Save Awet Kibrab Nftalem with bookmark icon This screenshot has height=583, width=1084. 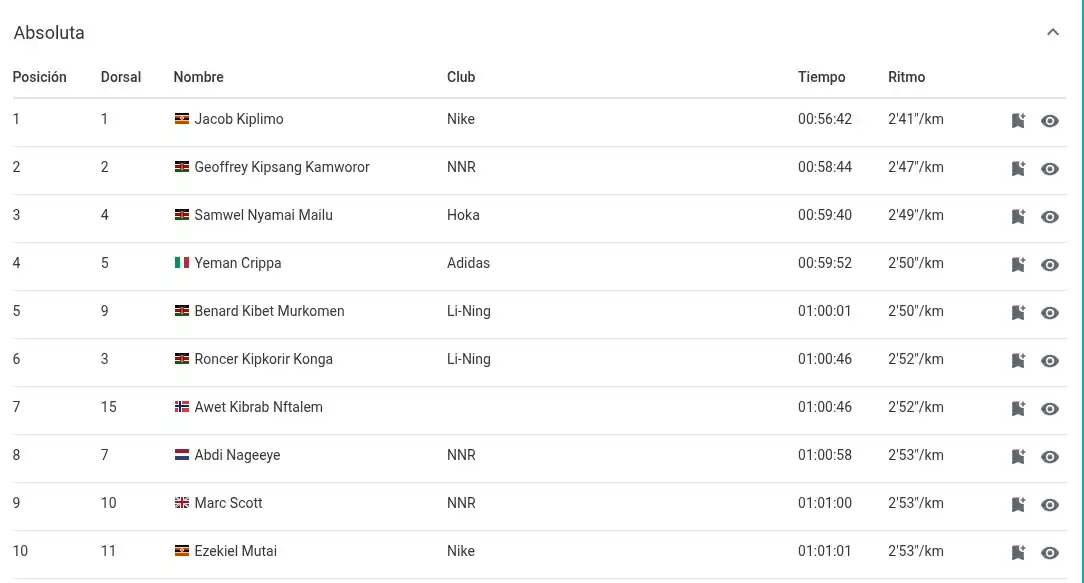1018,409
